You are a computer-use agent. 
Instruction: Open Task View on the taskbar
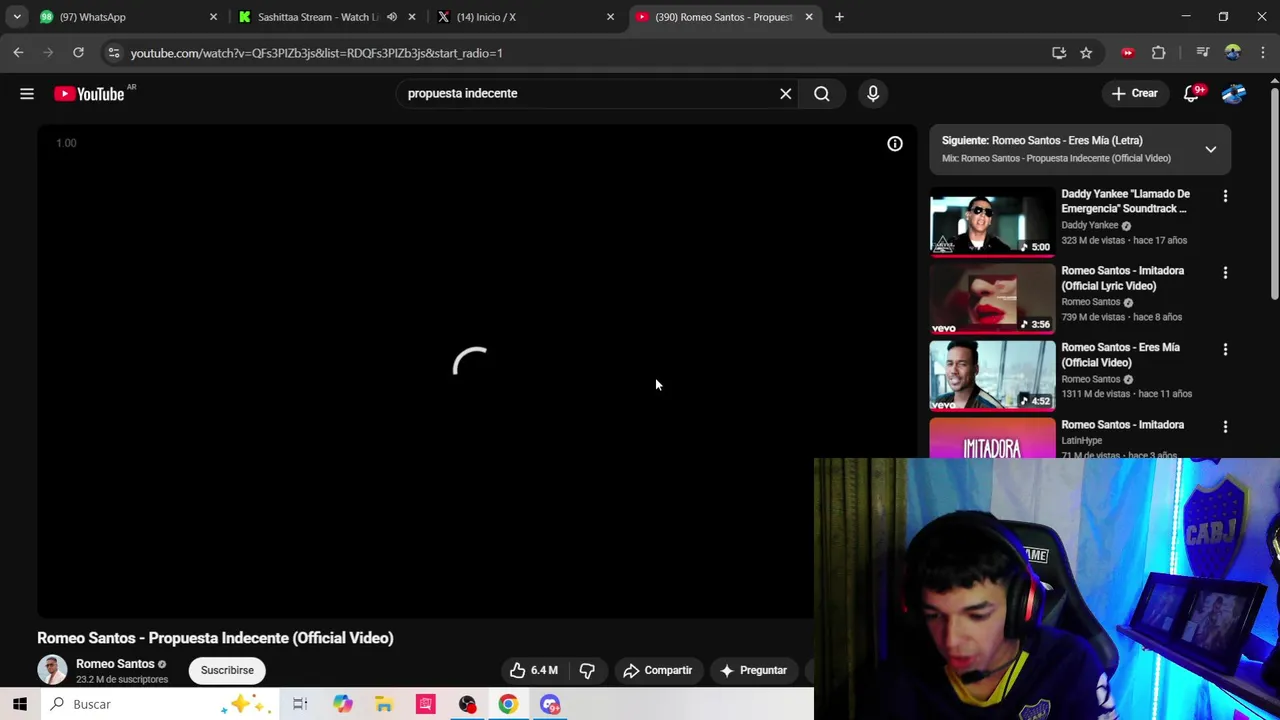[x=300, y=704]
